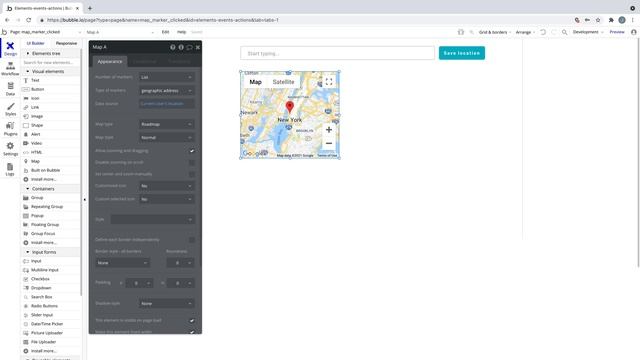640x360 pixels.
Task: Open the Plugins section
Action: pos(10,129)
